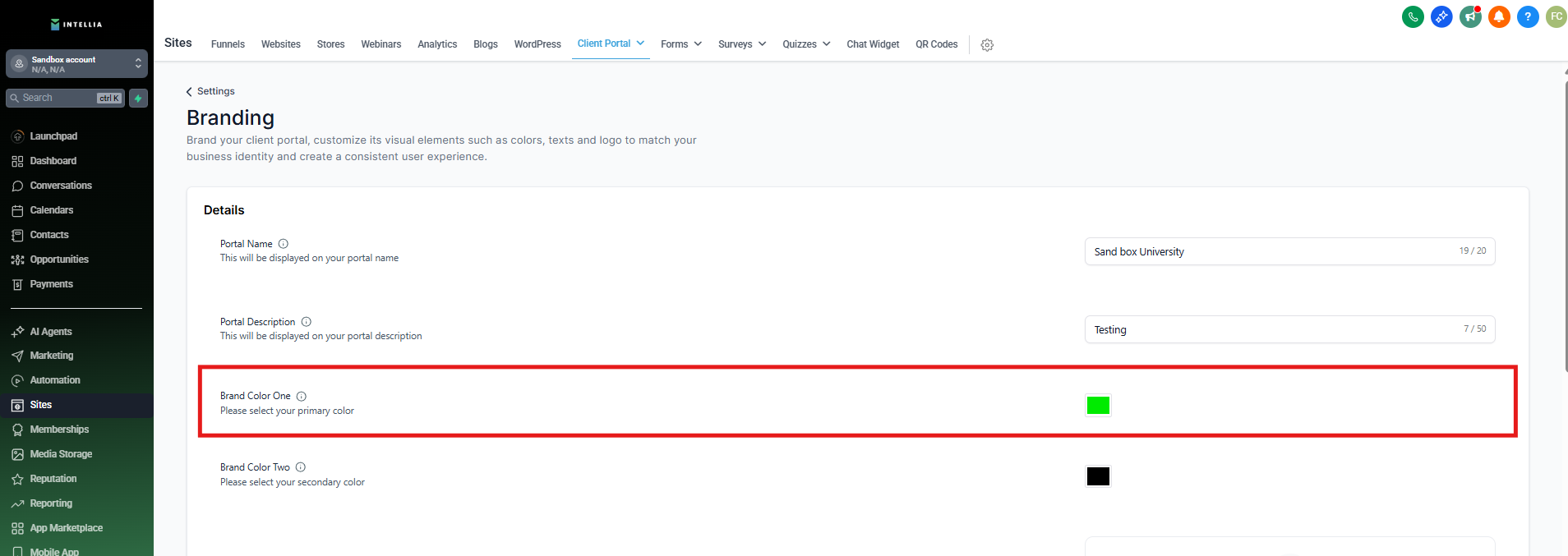
Task: Click the App Marketplace grid icon
Action: click(x=17, y=528)
